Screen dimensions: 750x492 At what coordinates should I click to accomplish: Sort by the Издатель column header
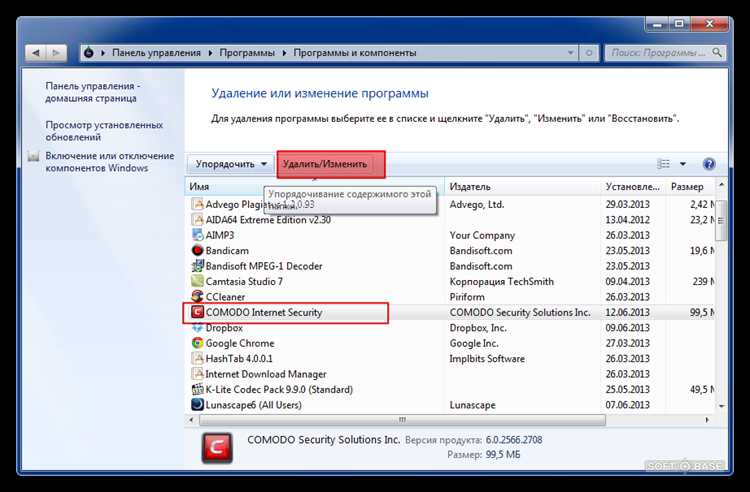click(522, 186)
